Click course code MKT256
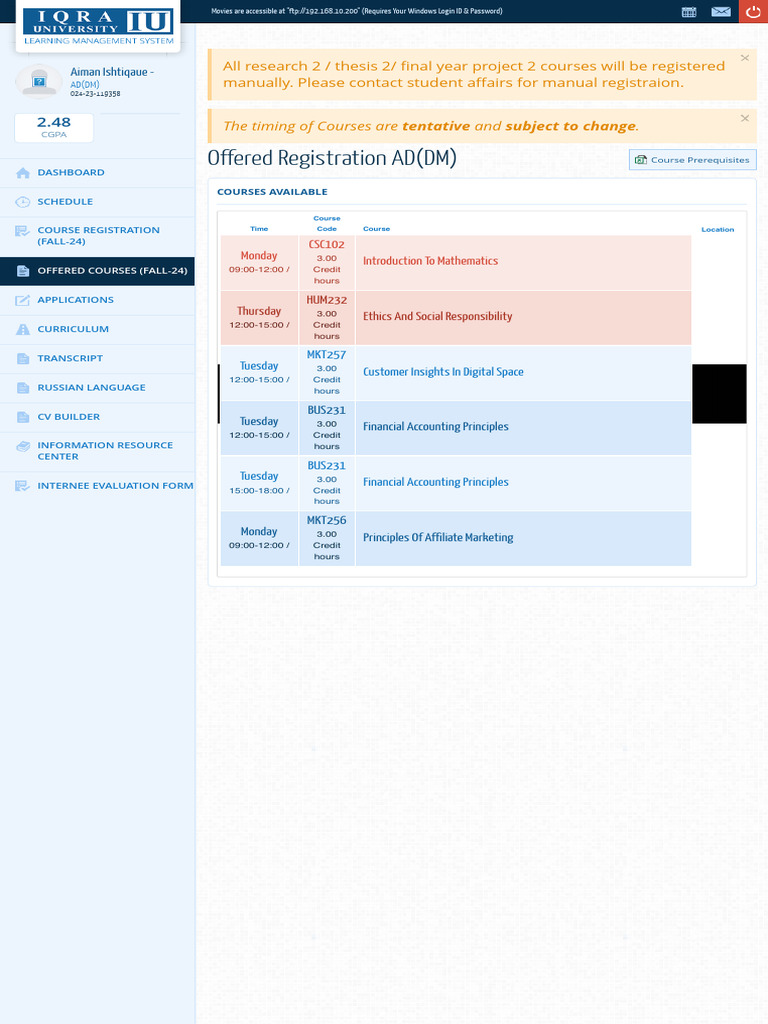Screen dimensions: 768x1024 tap(327, 520)
